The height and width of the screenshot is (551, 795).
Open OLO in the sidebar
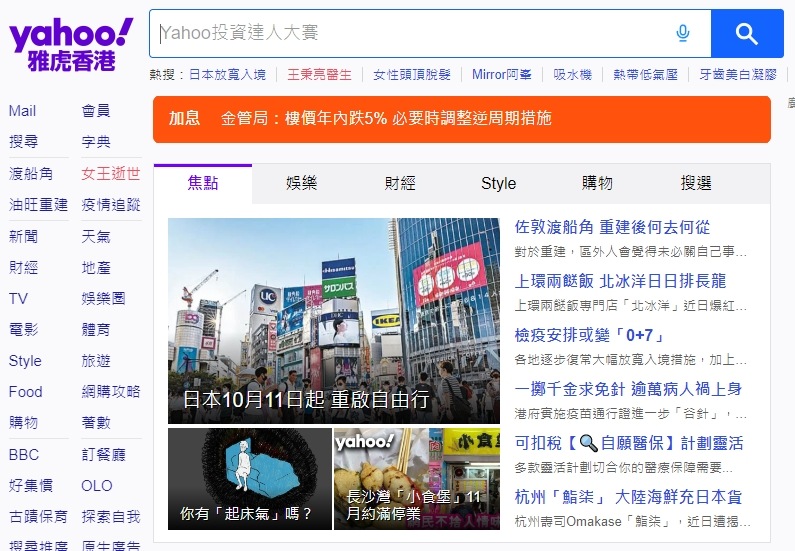point(97,486)
